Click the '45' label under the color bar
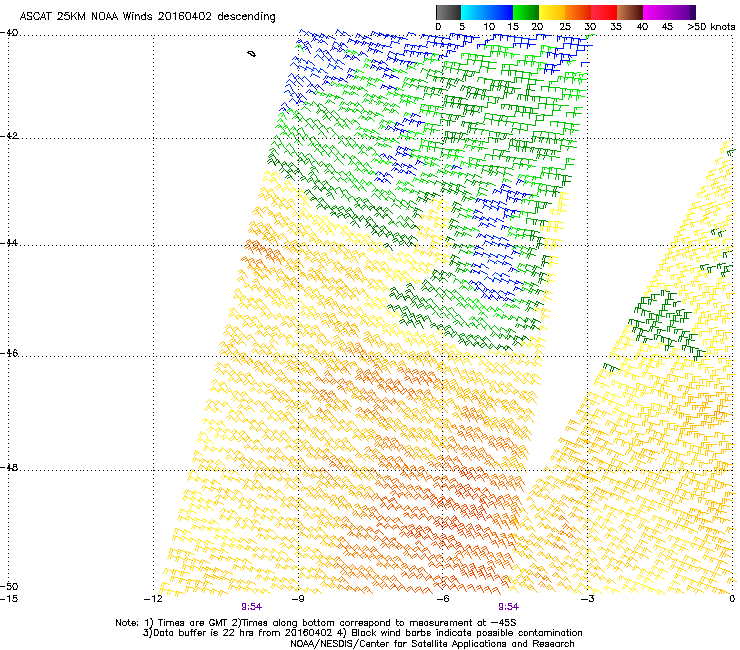Screen dimensions: 740x650 (x=667, y=27)
